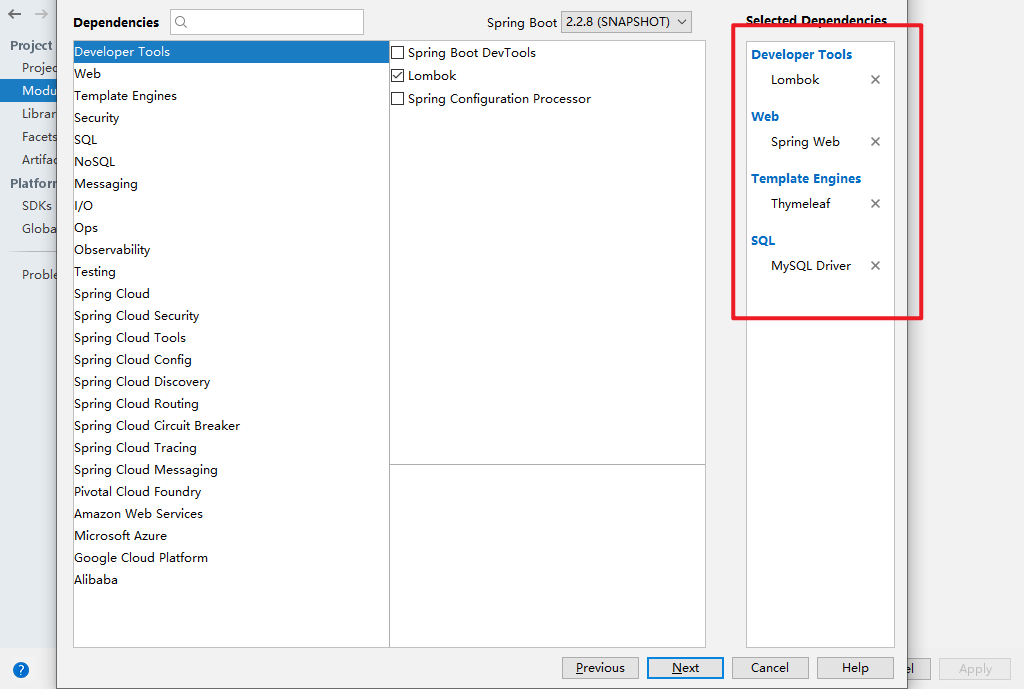Select the Observability category
The image size is (1024, 689).
click(x=231, y=249)
